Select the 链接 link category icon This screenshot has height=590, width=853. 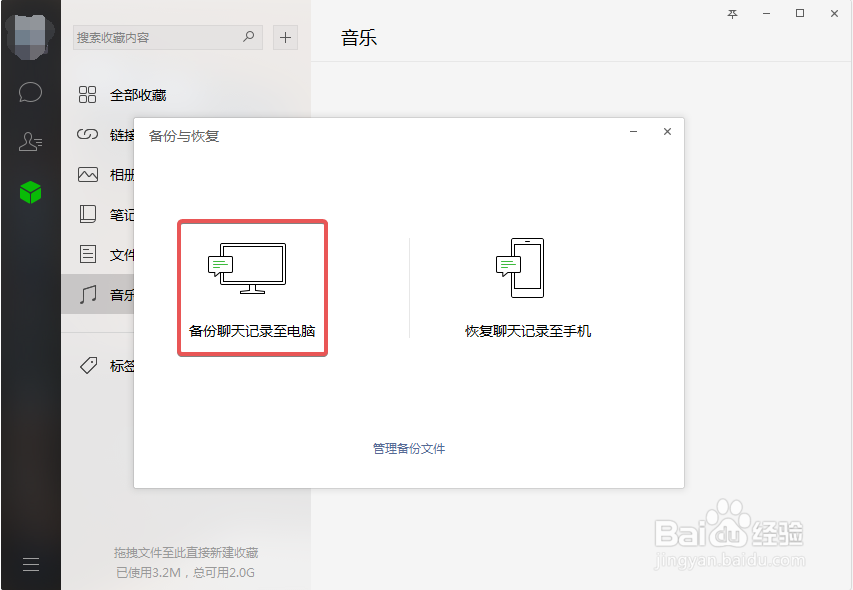point(88,134)
